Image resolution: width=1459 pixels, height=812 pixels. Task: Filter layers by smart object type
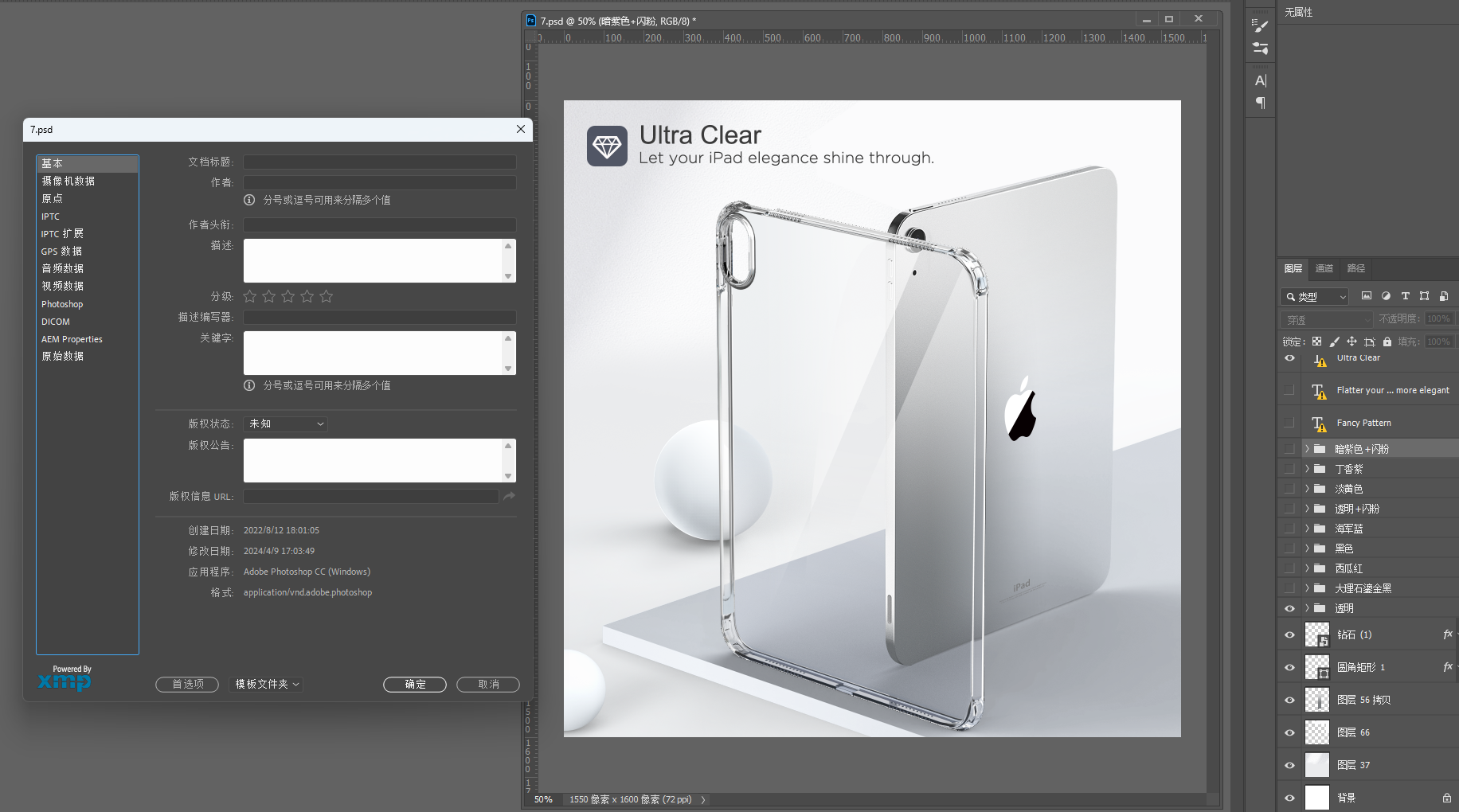click(x=1444, y=296)
